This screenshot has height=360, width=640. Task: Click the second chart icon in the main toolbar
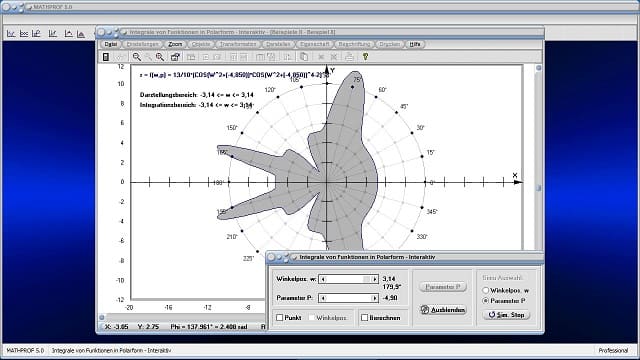[x=24, y=33]
